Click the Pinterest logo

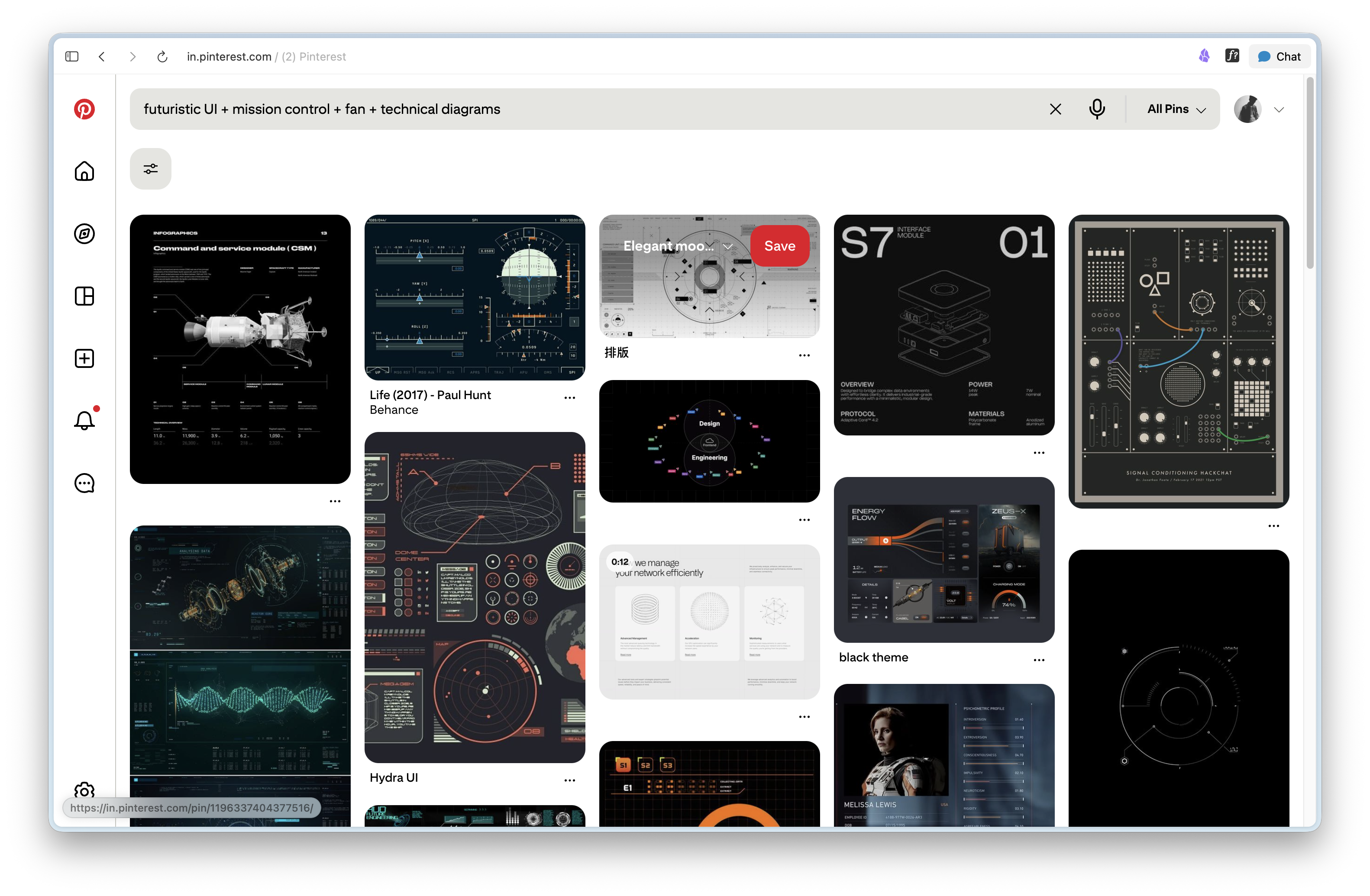point(84,110)
